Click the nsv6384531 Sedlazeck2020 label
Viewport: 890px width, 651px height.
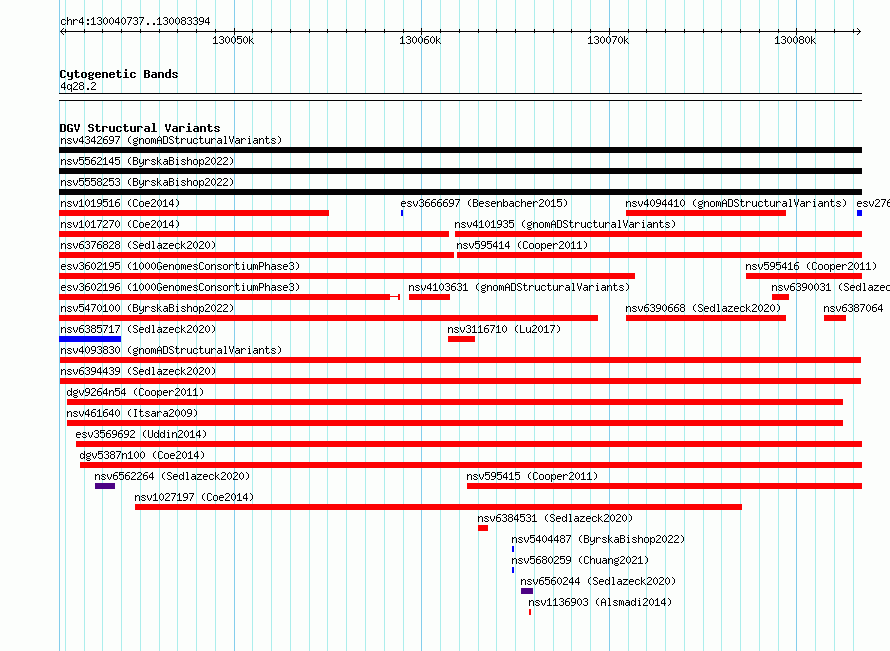point(555,518)
